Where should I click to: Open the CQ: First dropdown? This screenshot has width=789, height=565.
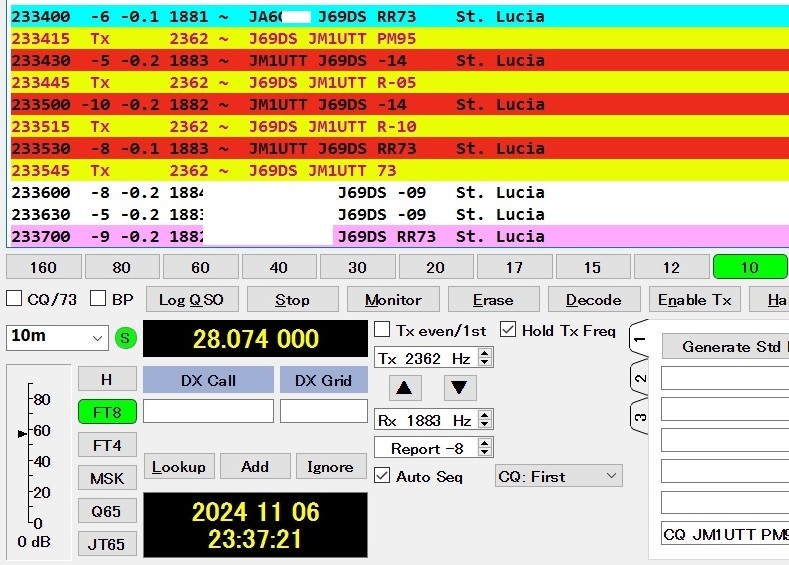tap(559, 476)
